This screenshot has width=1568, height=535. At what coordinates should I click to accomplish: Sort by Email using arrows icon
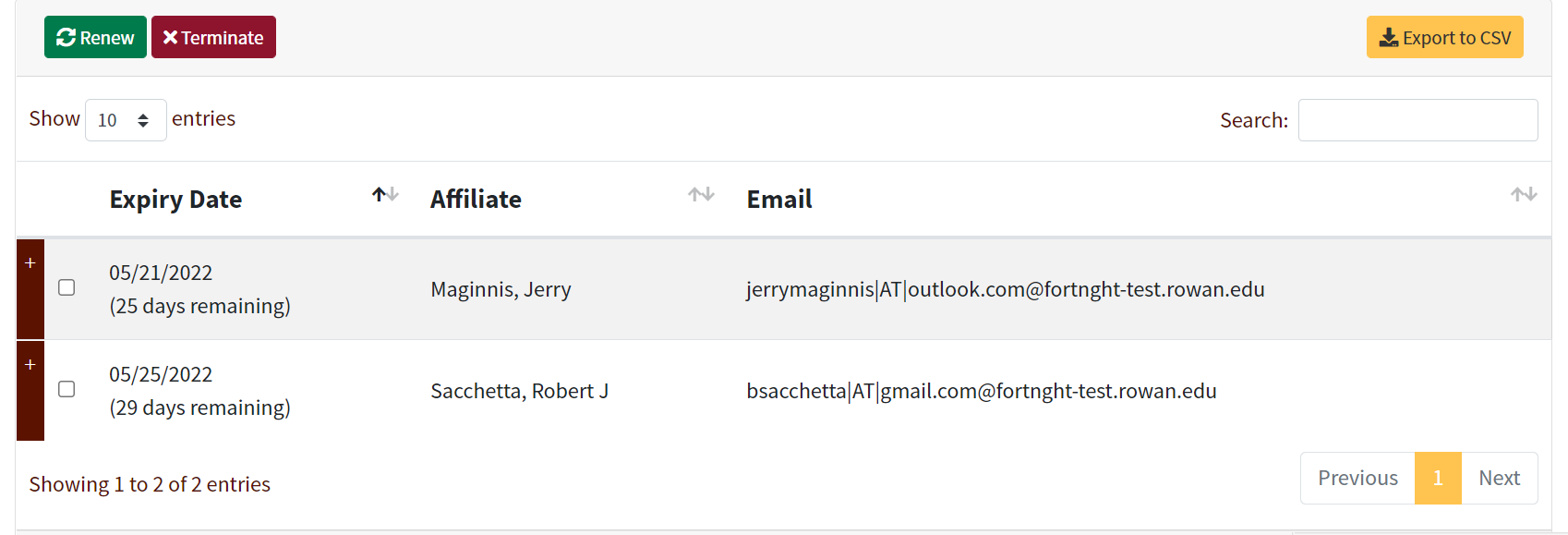[x=1523, y=195]
